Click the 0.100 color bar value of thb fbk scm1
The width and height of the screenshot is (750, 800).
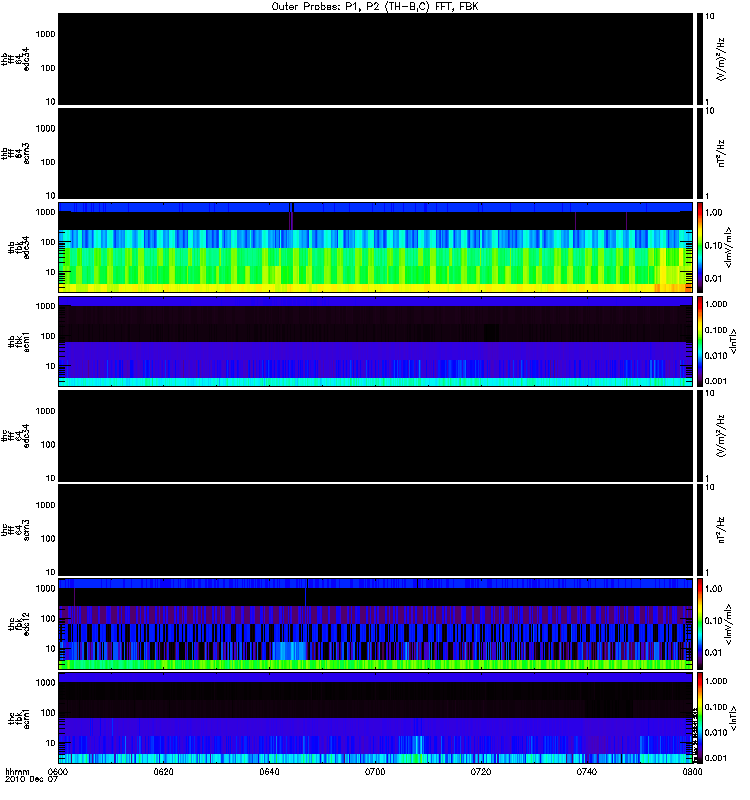(716, 330)
